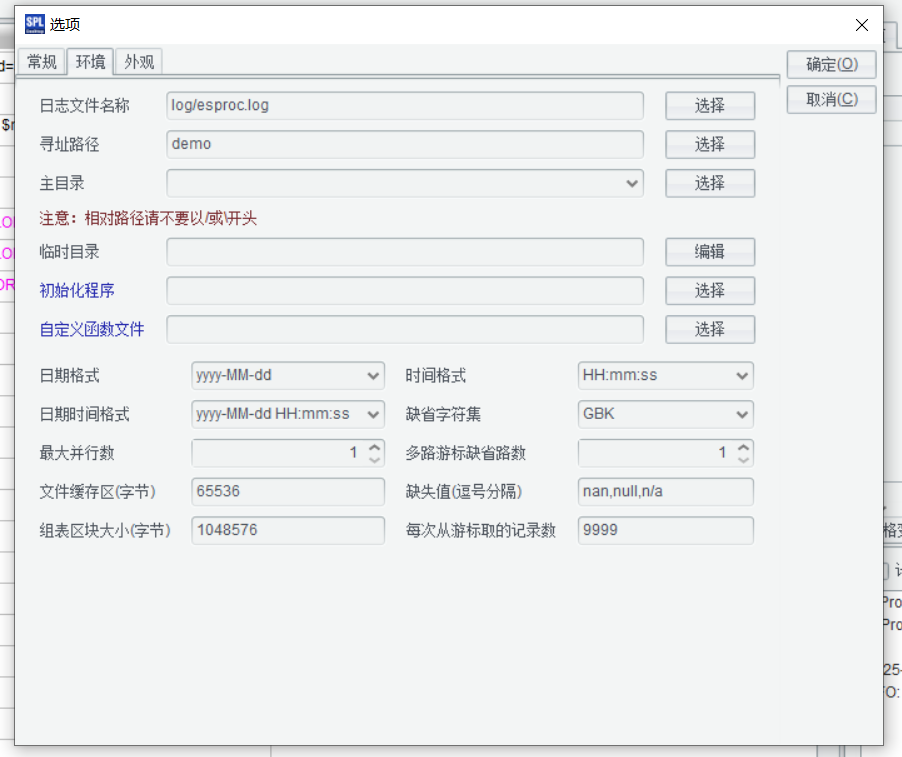
Task: Focus the 初始化程序 input field
Action: (405, 291)
